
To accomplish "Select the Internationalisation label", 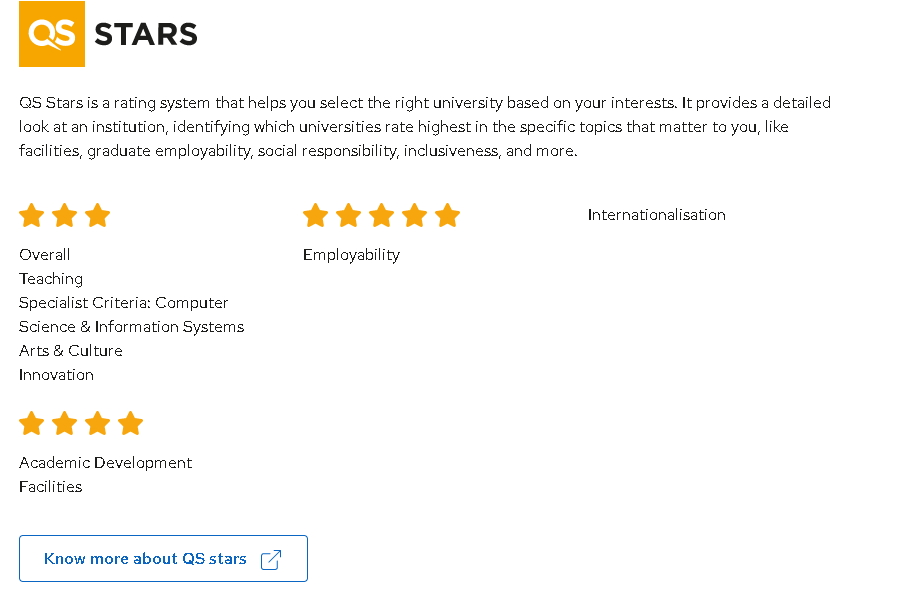I will coord(656,215).
